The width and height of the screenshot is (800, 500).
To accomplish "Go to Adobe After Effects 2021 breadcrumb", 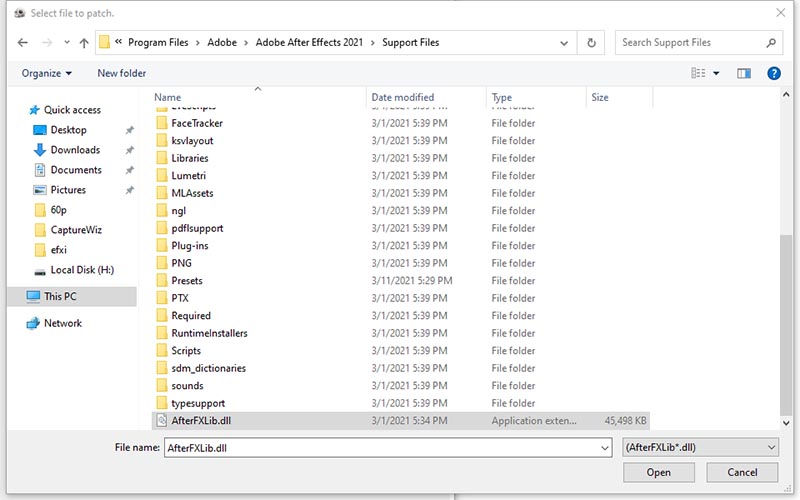I will click(x=309, y=43).
